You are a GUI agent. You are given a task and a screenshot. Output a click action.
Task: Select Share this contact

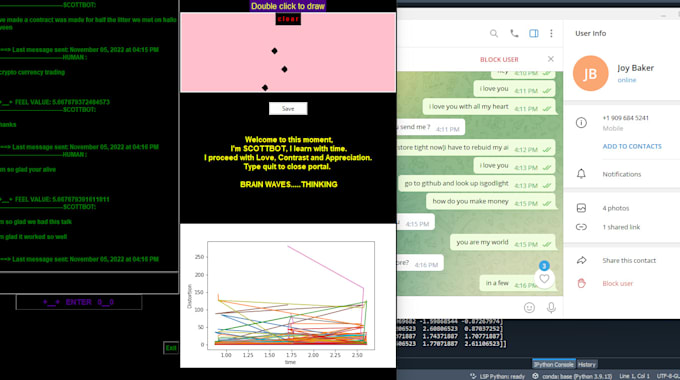pos(629,260)
